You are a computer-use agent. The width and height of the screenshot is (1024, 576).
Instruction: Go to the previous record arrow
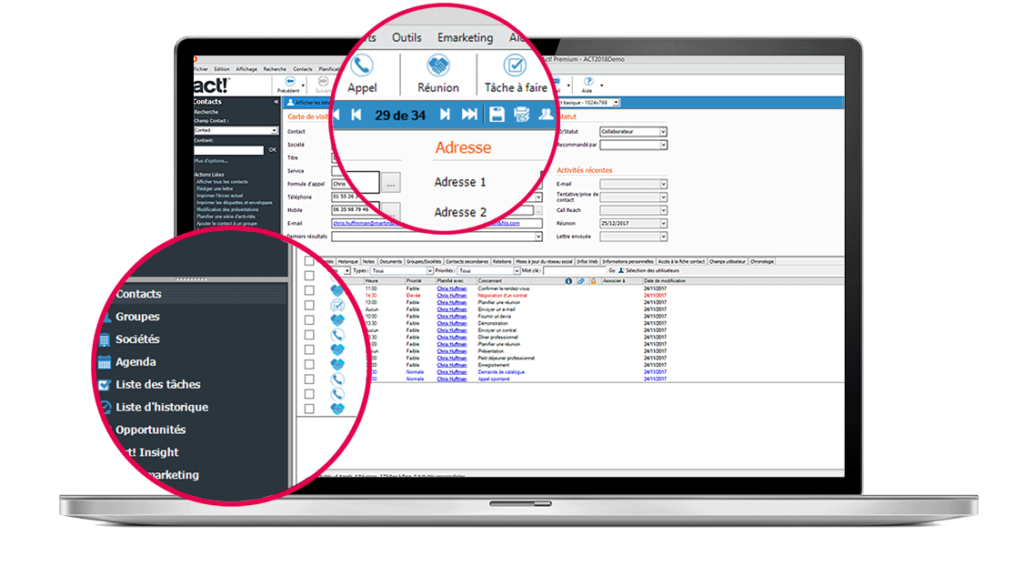pyautogui.click(x=357, y=115)
